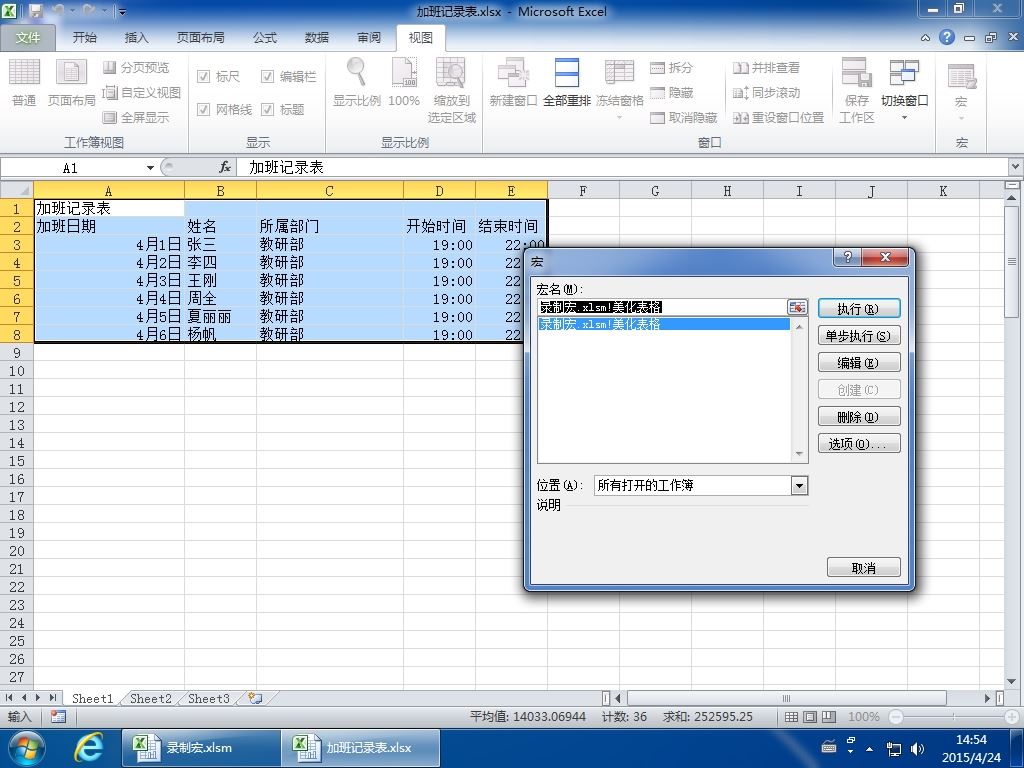Switch to Page Layout (页面布局) view icon
Viewport: 1024px width, 768px height.
(71, 82)
